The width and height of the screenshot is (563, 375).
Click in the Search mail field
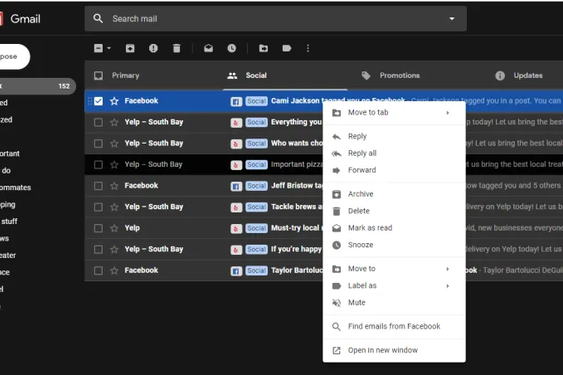(276, 19)
